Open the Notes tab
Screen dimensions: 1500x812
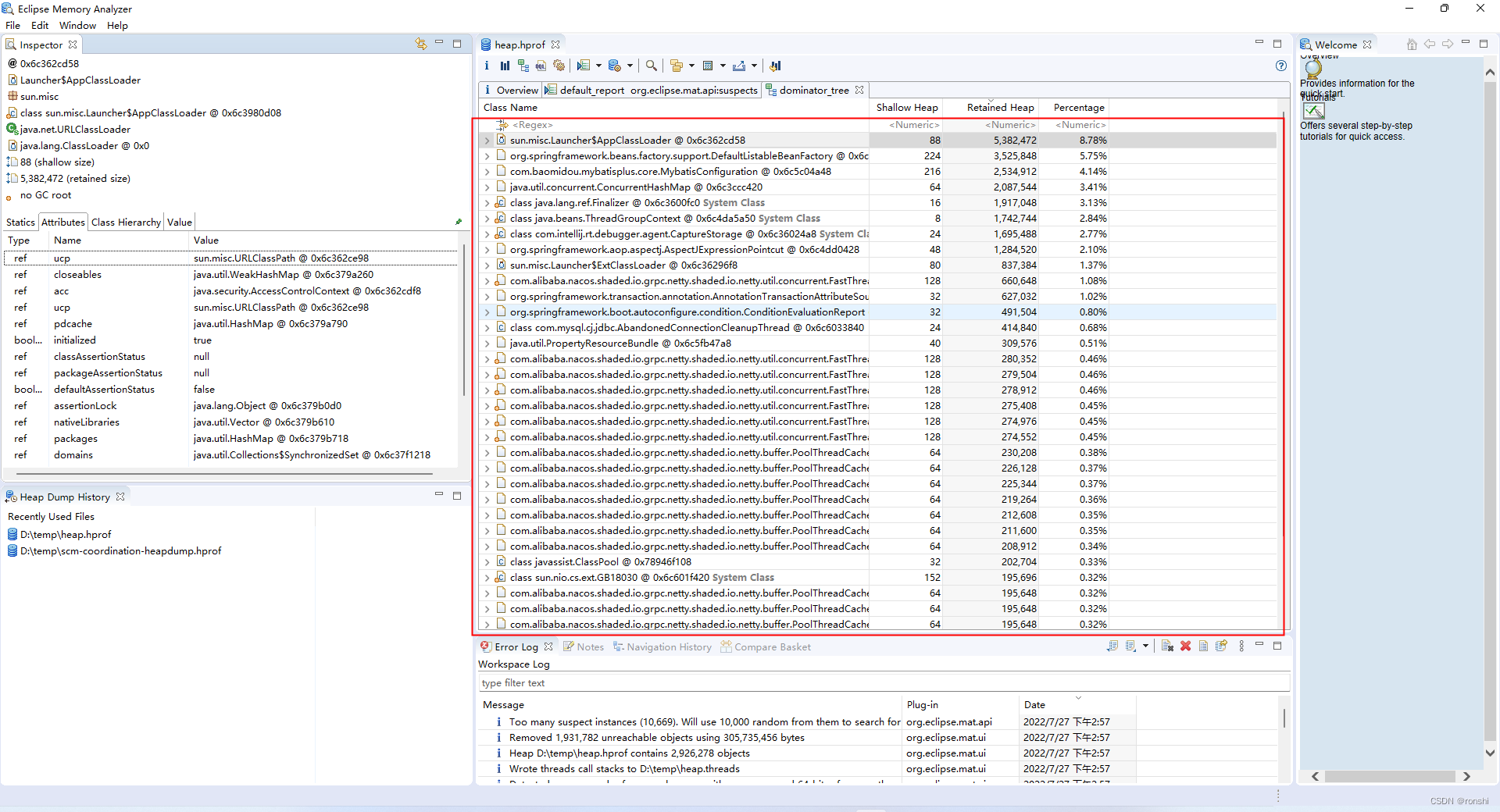pos(583,646)
